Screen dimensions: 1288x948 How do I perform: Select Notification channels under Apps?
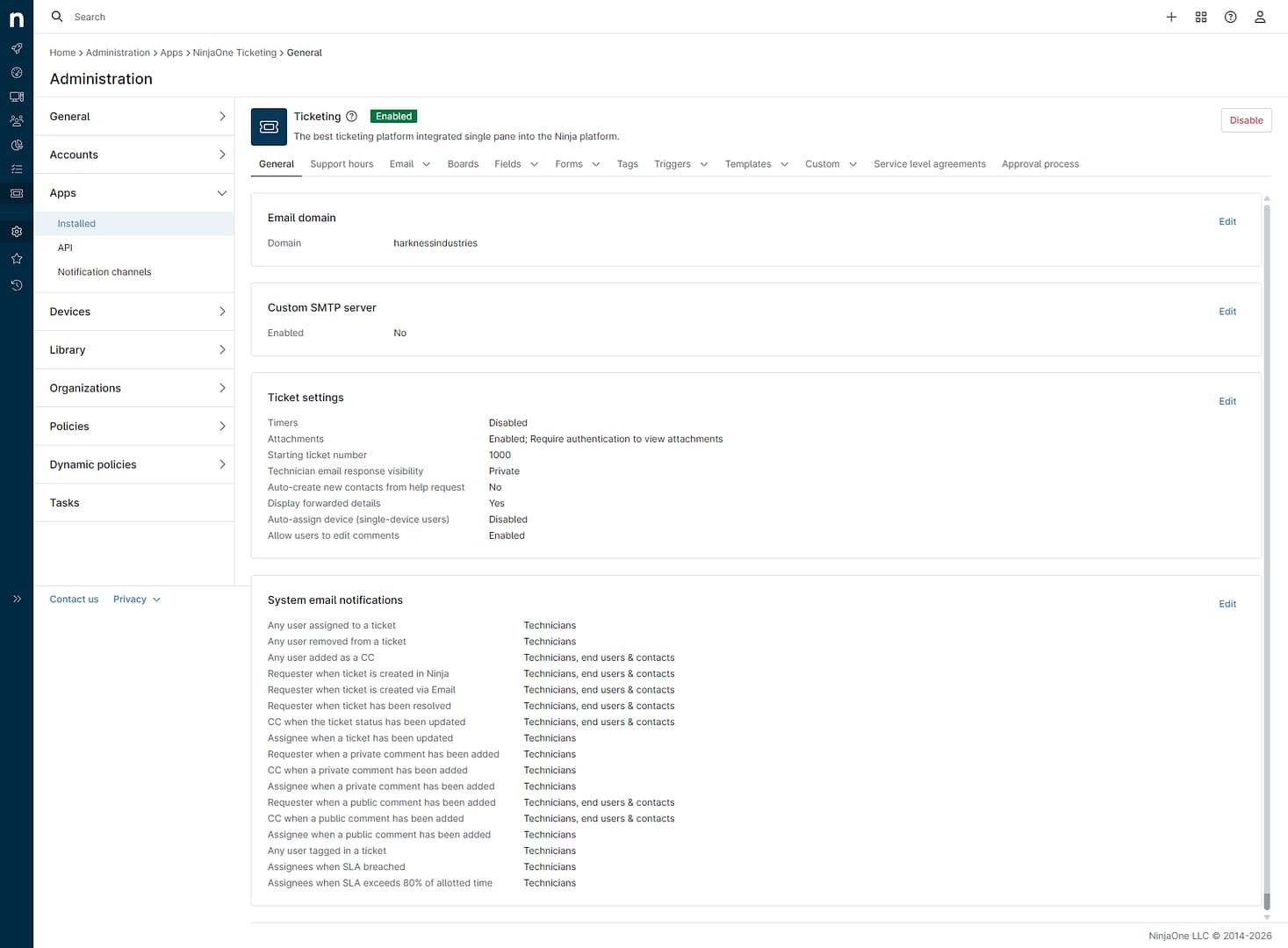pos(104,272)
